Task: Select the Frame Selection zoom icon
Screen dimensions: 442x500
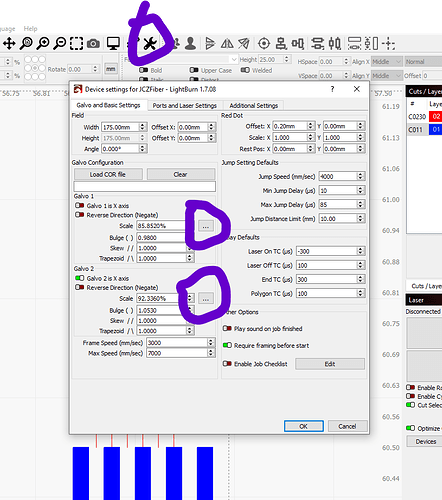Action: 76,43
